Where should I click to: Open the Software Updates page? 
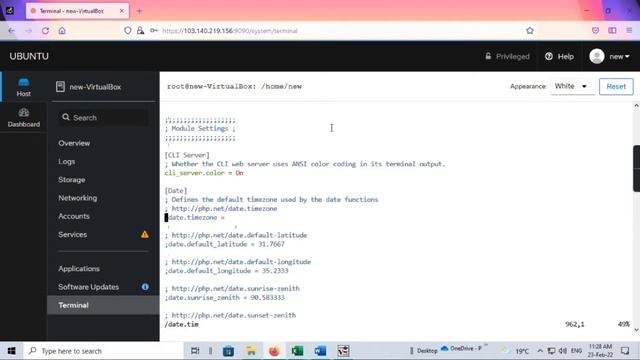(89, 287)
